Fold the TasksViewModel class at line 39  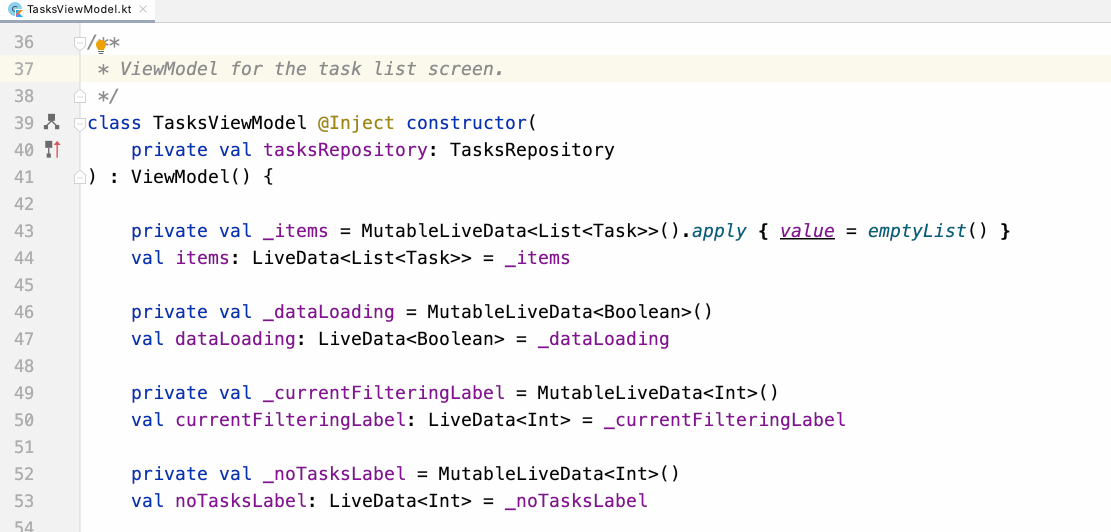coord(79,124)
